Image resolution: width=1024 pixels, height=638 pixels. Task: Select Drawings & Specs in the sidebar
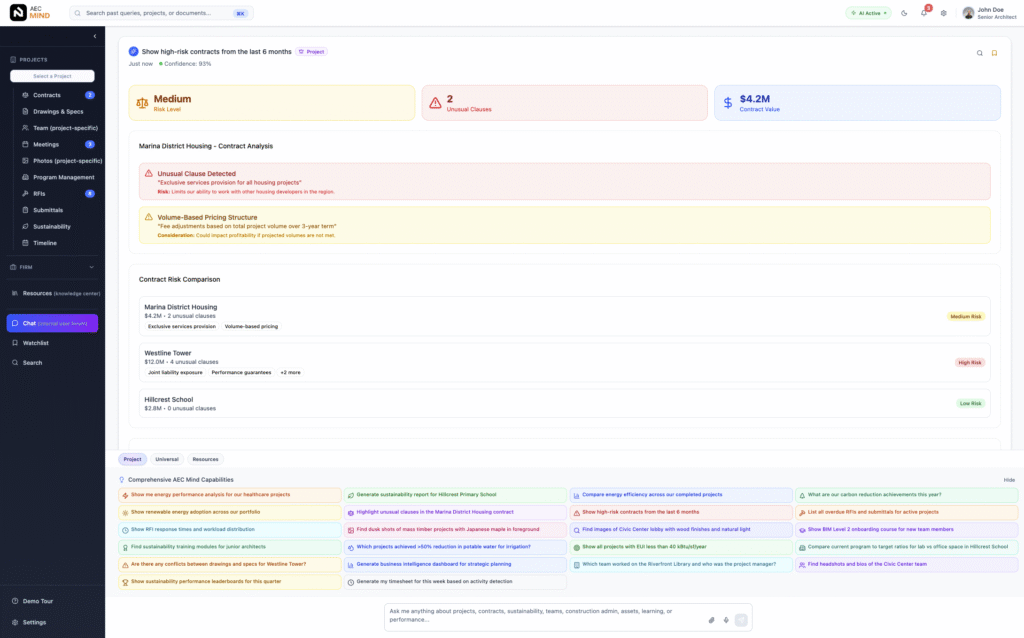point(55,111)
